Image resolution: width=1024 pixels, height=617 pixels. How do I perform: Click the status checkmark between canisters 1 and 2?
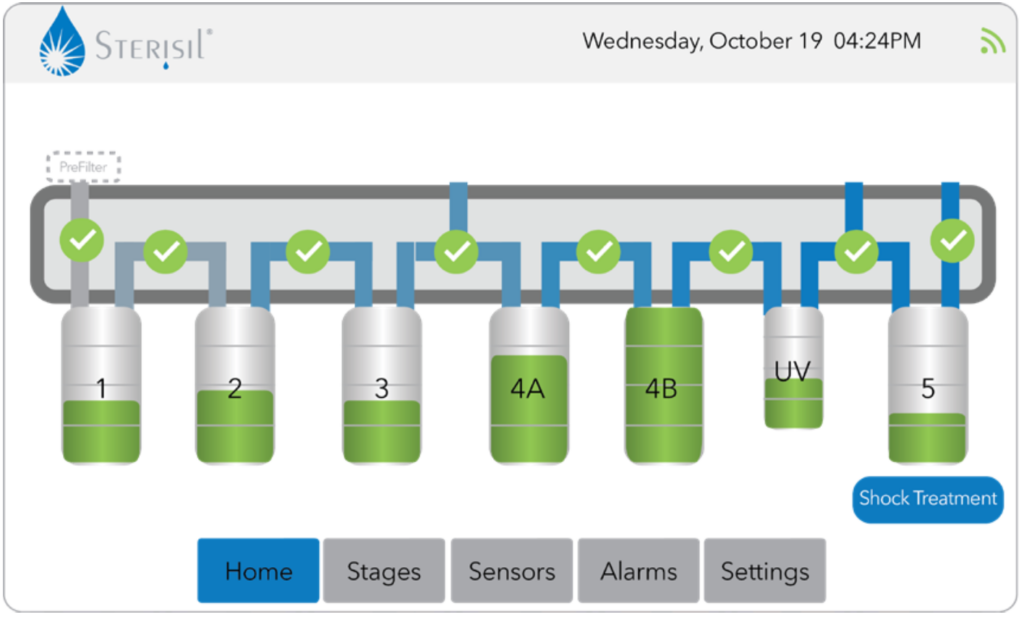tap(166, 251)
